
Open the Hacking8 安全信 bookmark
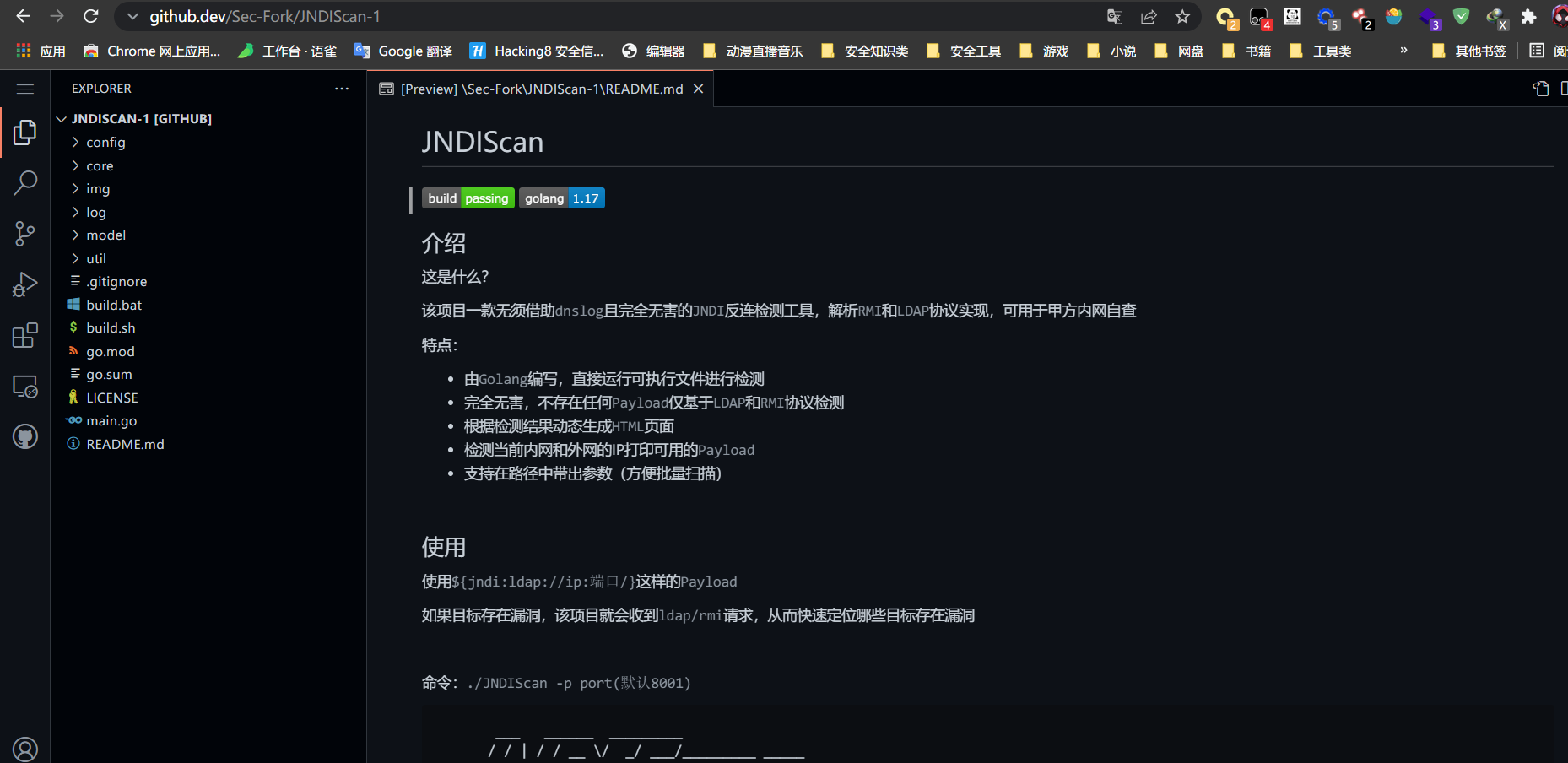[537, 51]
